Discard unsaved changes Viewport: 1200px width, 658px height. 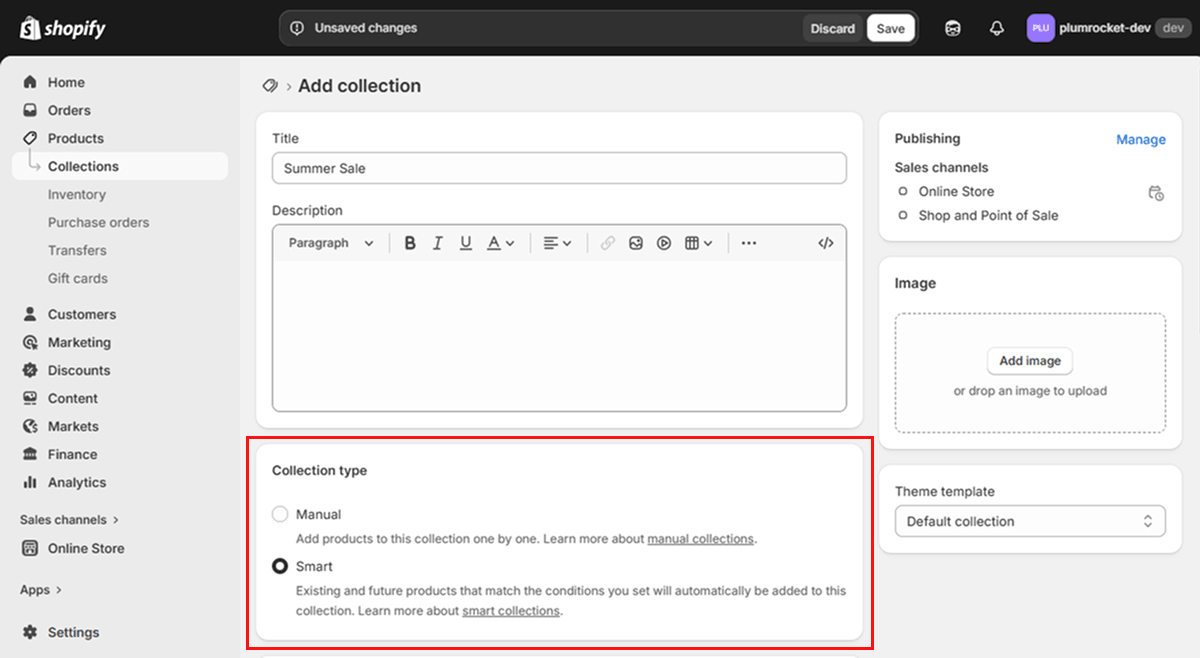click(x=833, y=28)
